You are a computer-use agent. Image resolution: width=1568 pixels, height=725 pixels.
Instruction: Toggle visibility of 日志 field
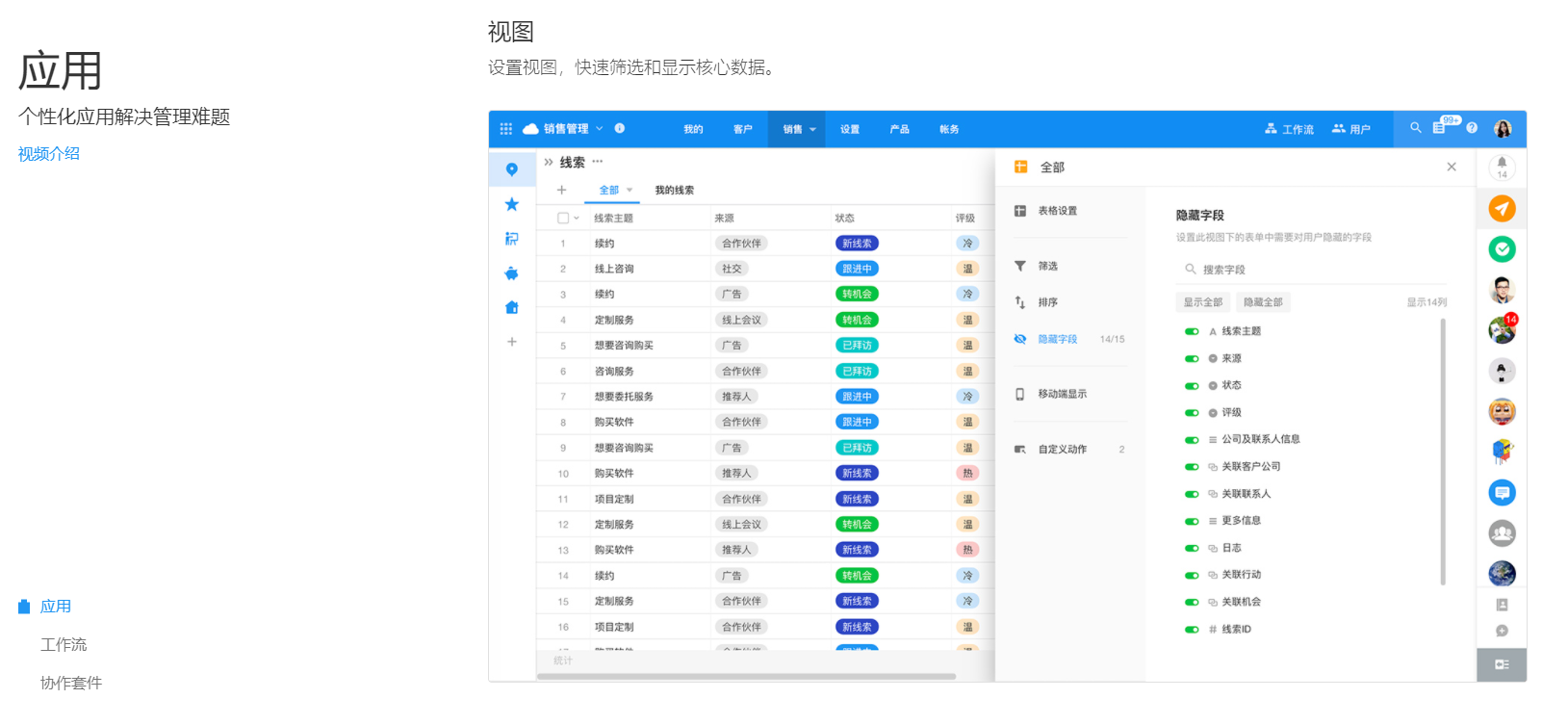pos(1192,548)
